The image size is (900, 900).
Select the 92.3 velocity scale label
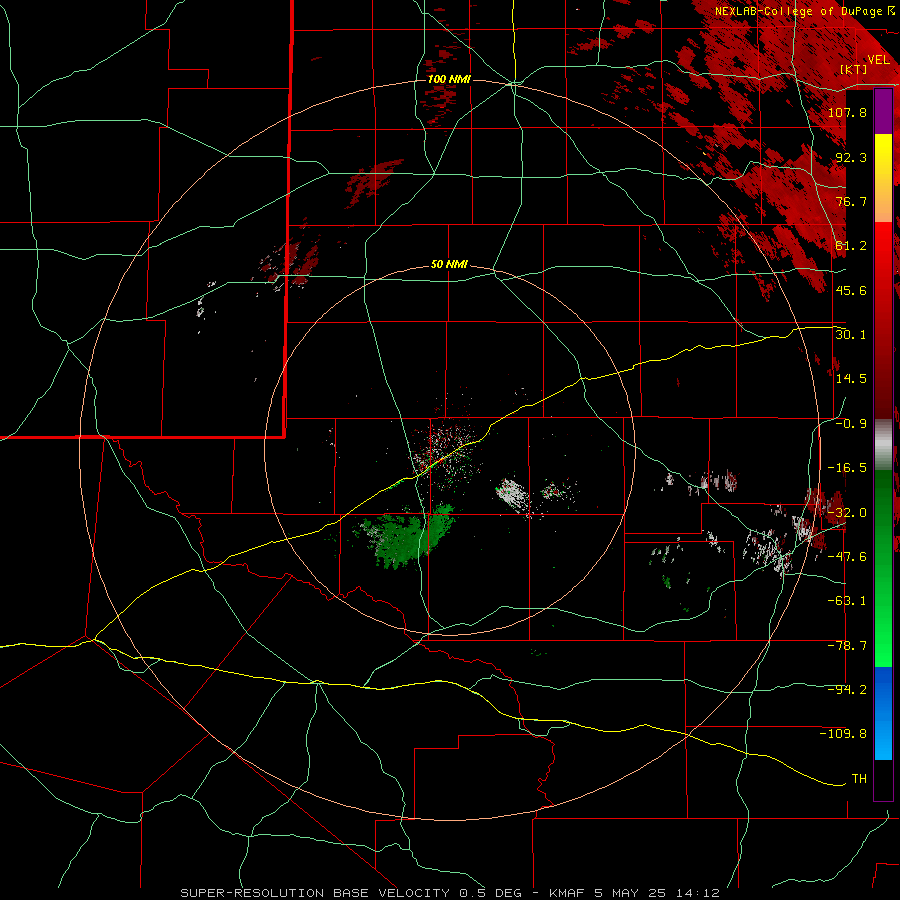click(x=851, y=157)
